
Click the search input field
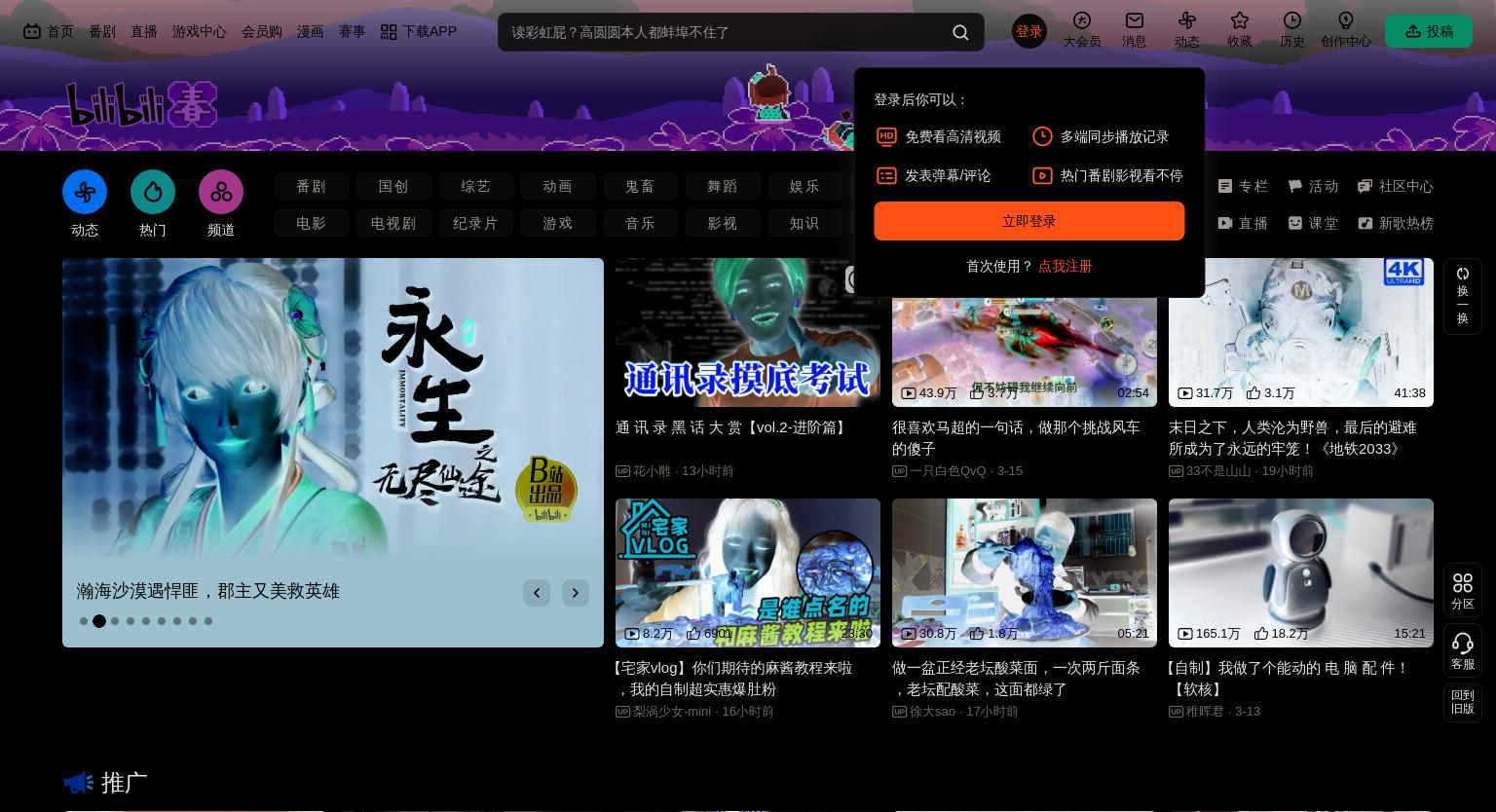(x=726, y=32)
